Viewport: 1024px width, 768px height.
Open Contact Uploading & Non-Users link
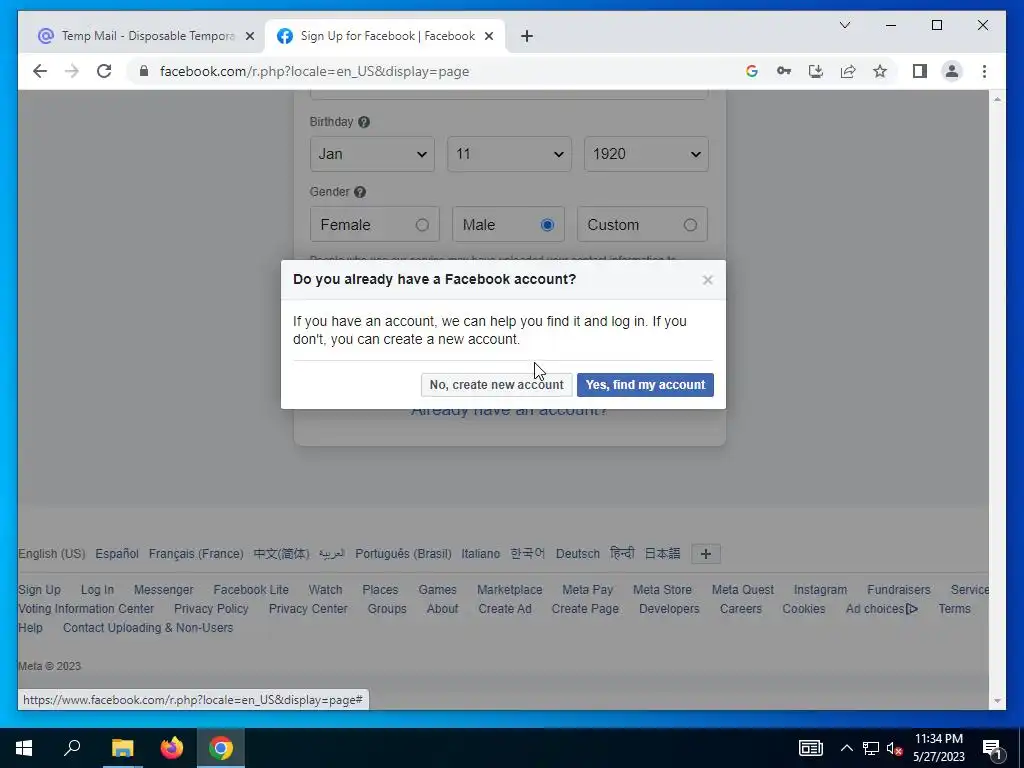pyautogui.click(x=148, y=628)
